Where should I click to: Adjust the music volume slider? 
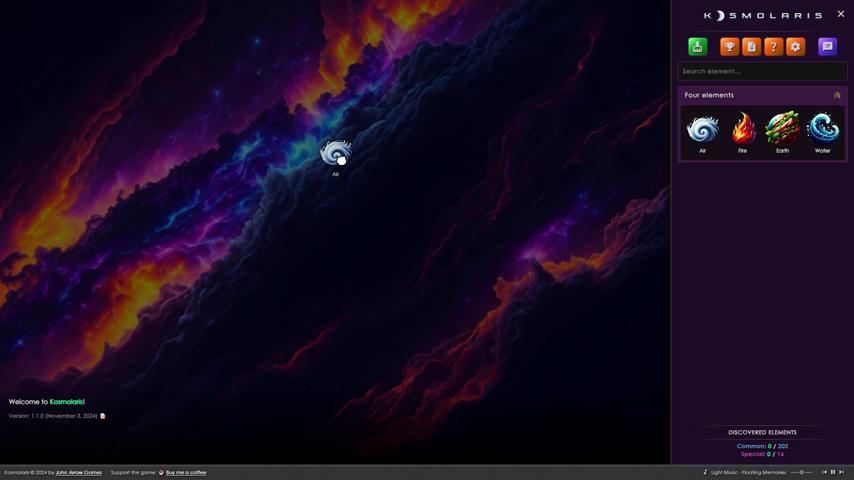(802, 472)
